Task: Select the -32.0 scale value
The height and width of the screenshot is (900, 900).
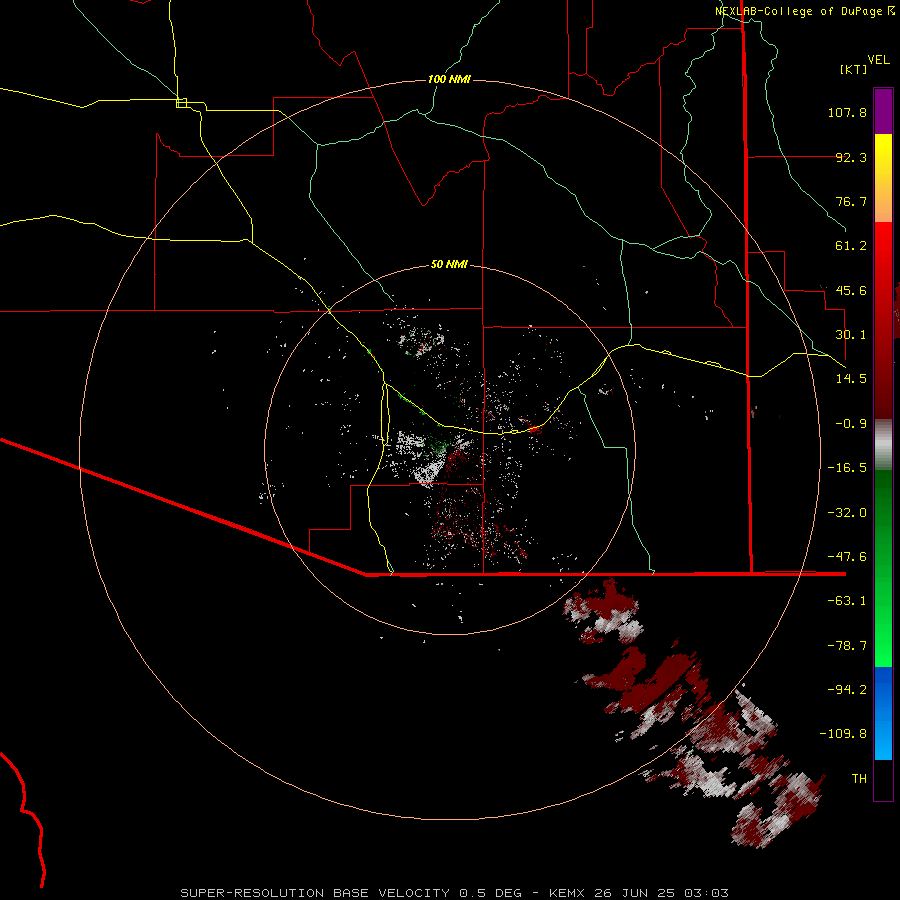Action: (847, 513)
